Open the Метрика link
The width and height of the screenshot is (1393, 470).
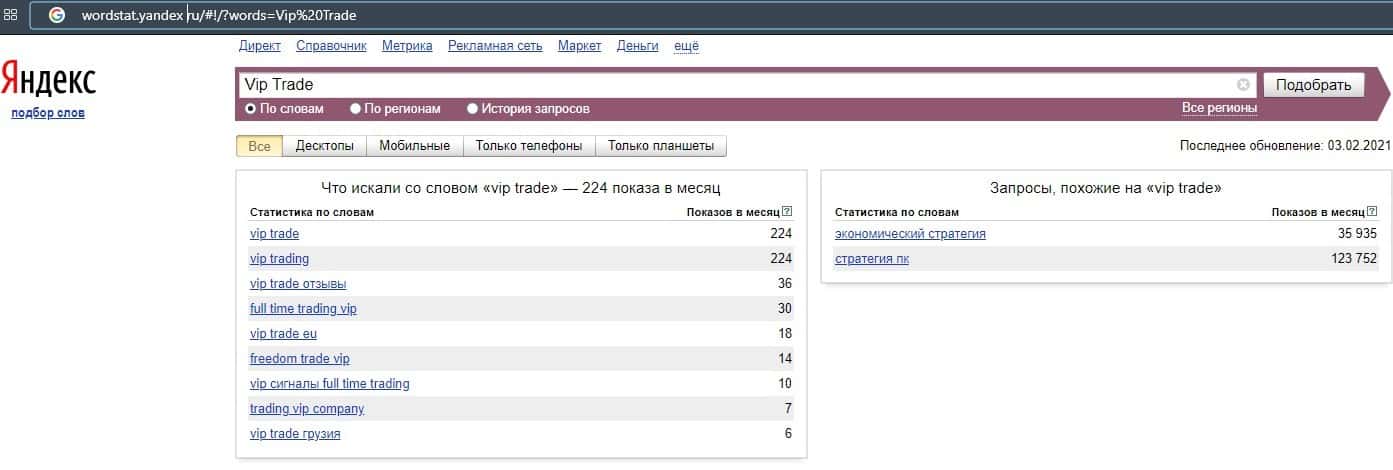[x=407, y=46]
